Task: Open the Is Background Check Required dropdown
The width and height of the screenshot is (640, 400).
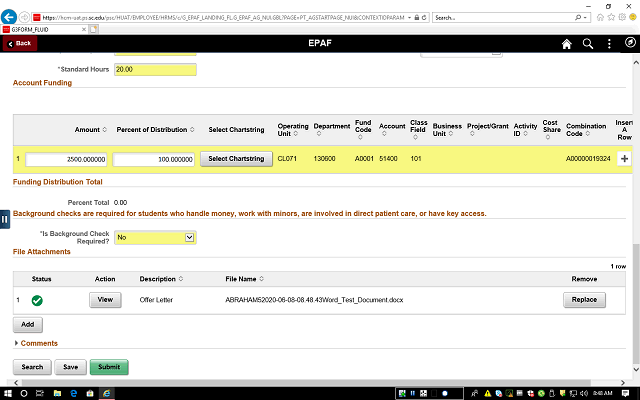Action: 155,238
